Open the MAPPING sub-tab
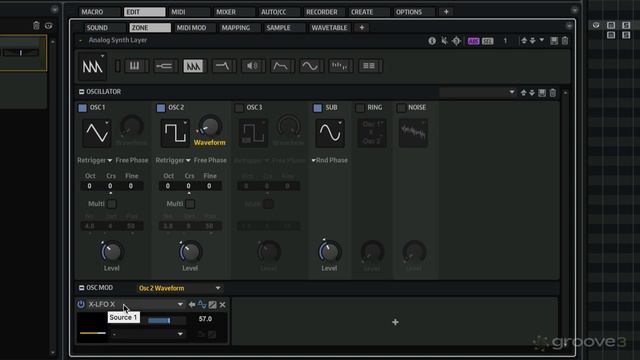The width and height of the screenshot is (640, 360). point(239,28)
